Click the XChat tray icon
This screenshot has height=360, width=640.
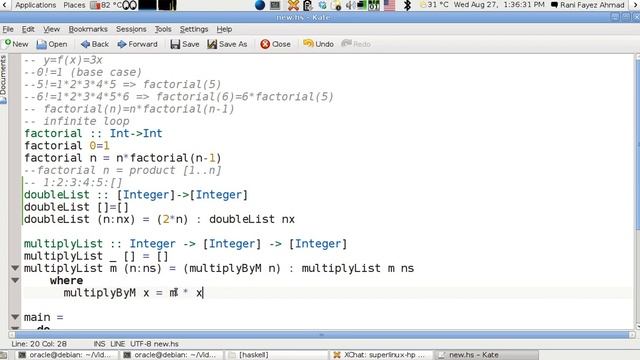(293, 5)
